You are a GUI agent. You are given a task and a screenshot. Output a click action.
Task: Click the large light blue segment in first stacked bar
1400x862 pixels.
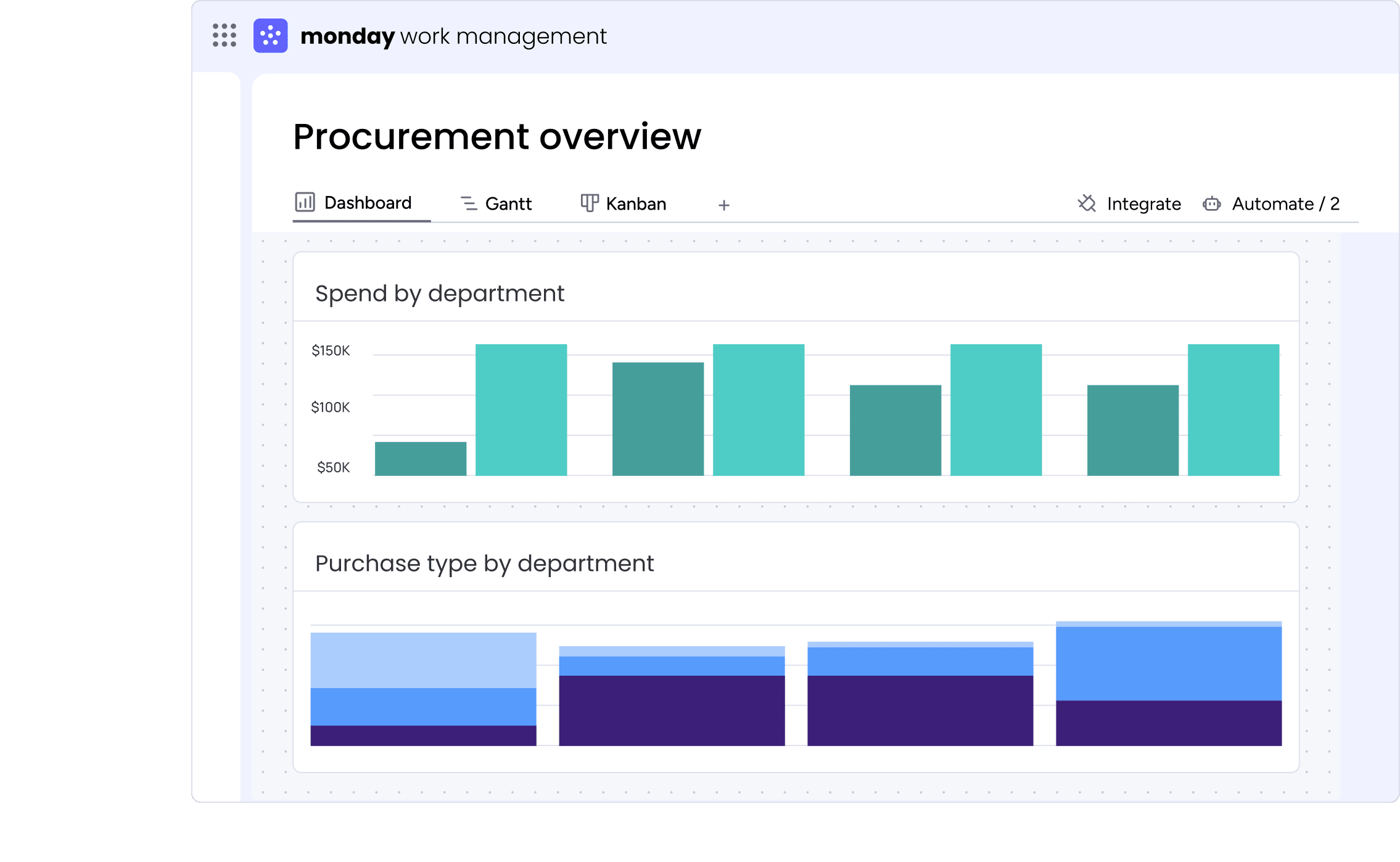pos(423,660)
